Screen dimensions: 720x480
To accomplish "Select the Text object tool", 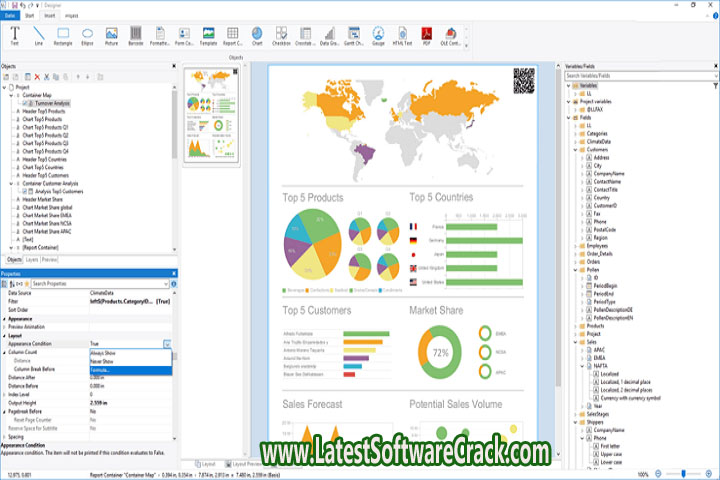I will [x=15, y=36].
